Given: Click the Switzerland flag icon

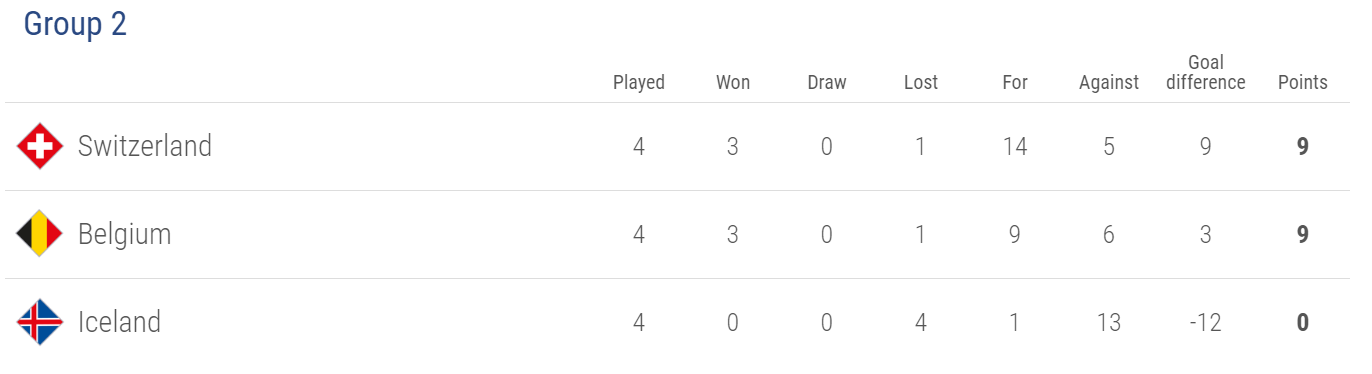Looking at the screenshot, I should pyautogui.click(x=40, y=147).
